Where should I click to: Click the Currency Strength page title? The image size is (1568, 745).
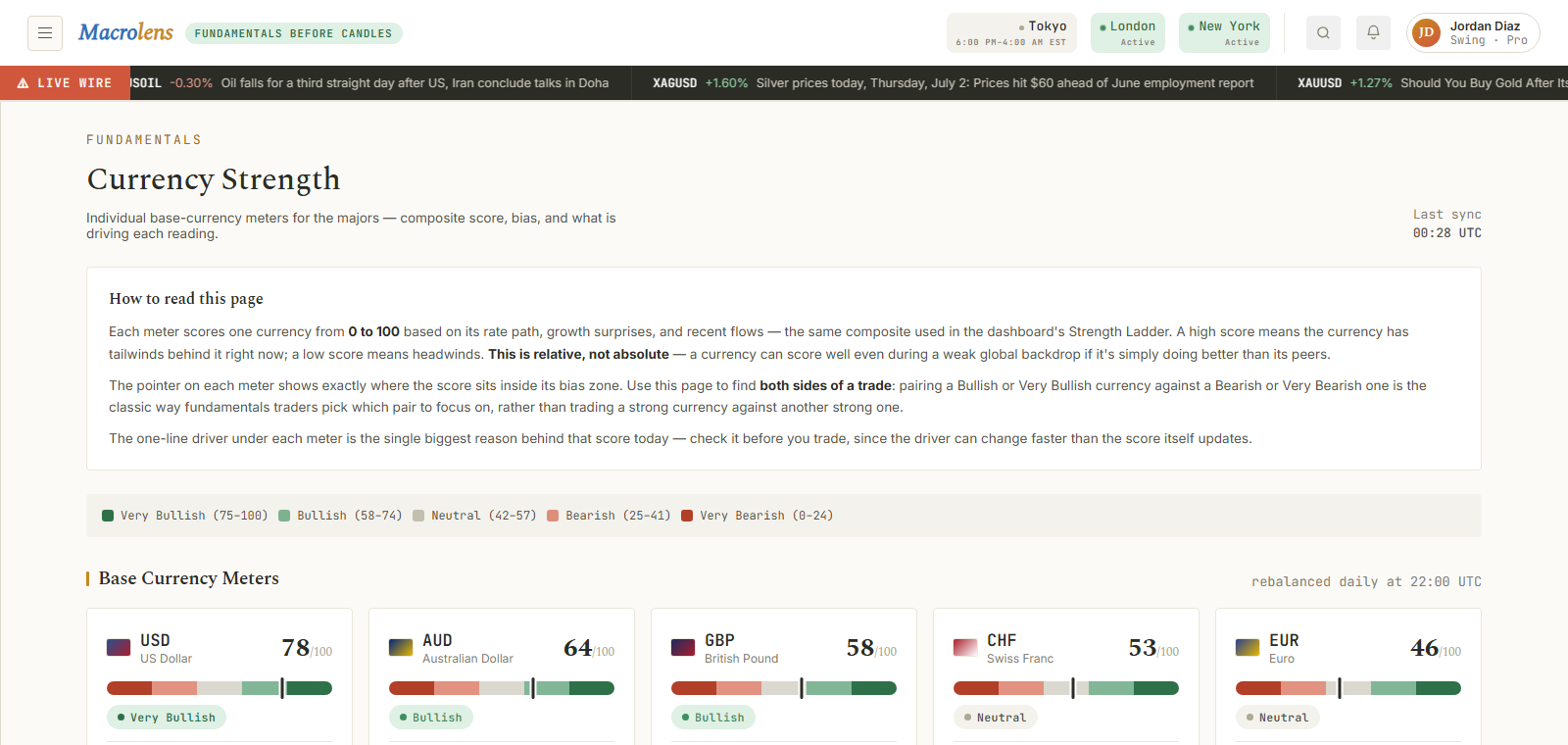pyautogui.click(x=214, y=179)
